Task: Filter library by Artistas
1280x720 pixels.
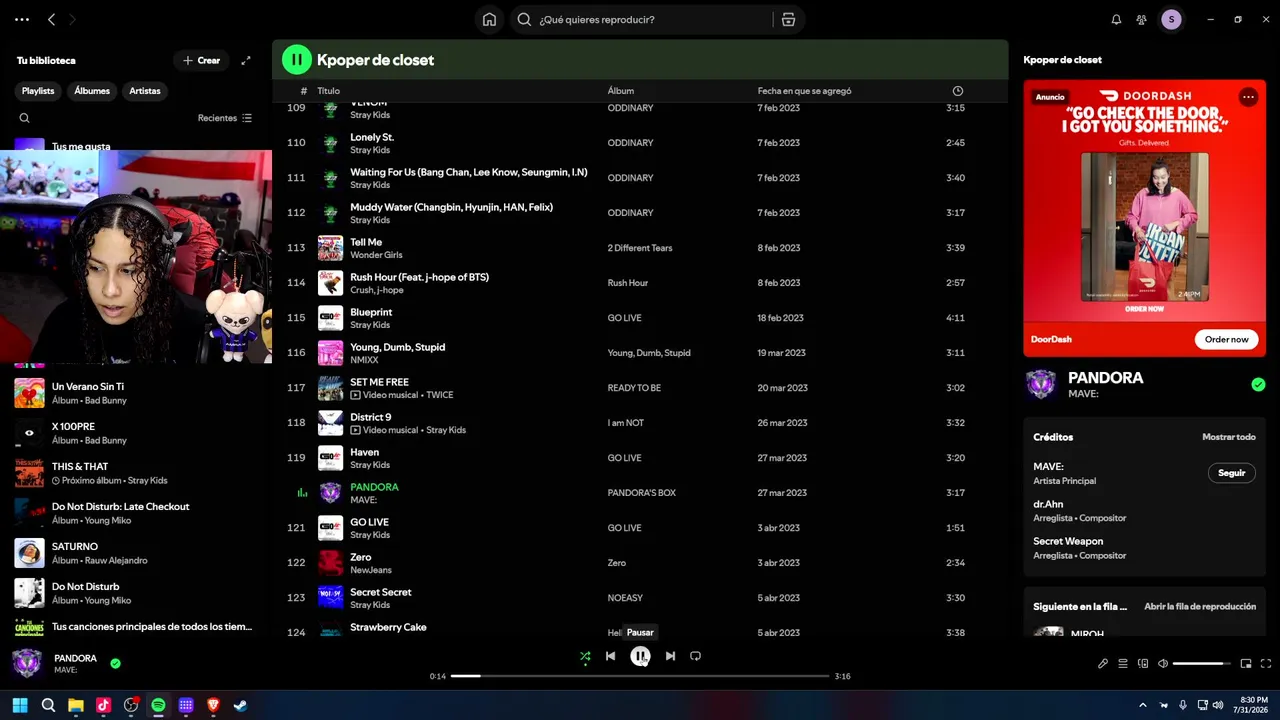Action: (145, 91)
